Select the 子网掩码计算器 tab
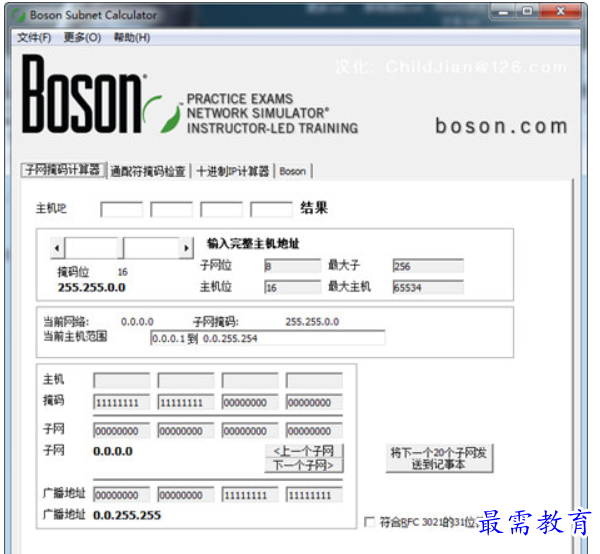This screenshot has height=554, width=600. click(x=63, y=170)
